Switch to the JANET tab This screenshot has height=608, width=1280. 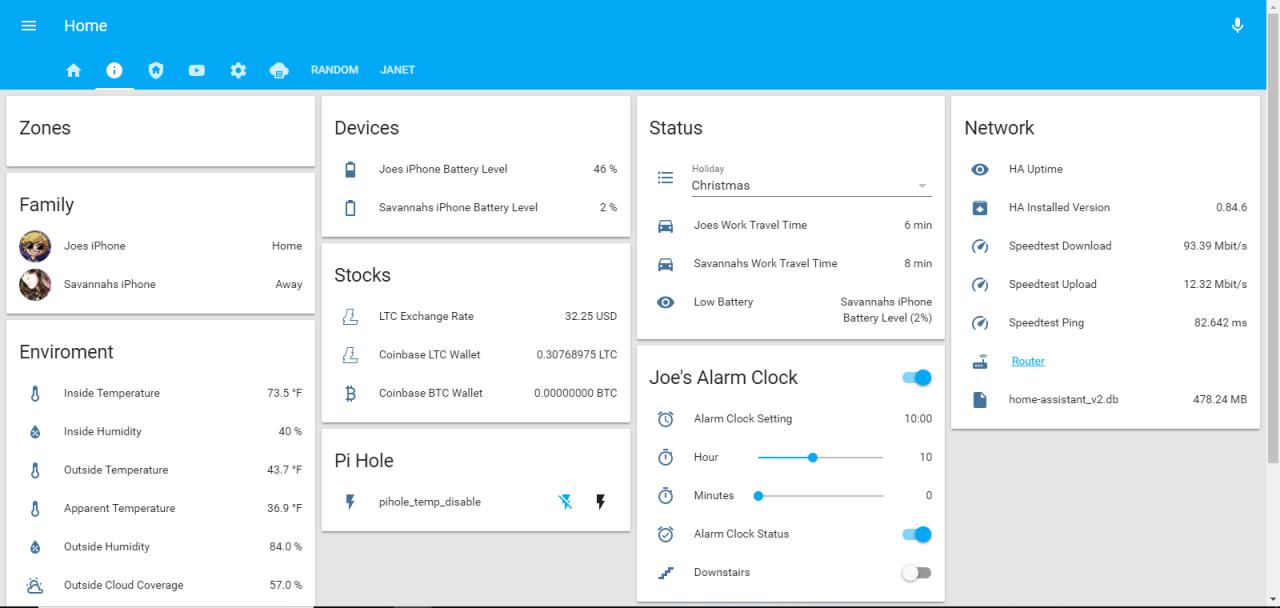coord(397,70)
